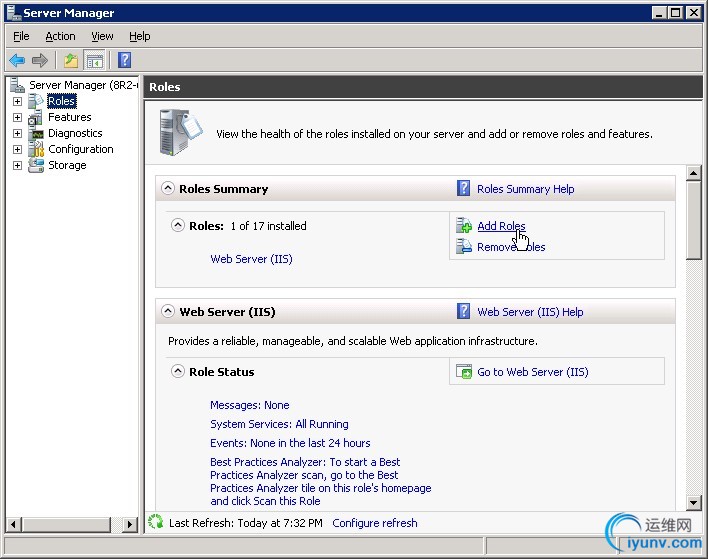Image resolution: width=708 pixels, height=559 pixels.
Task: Click the Server Manager root node icon
Action: [18, 84]
